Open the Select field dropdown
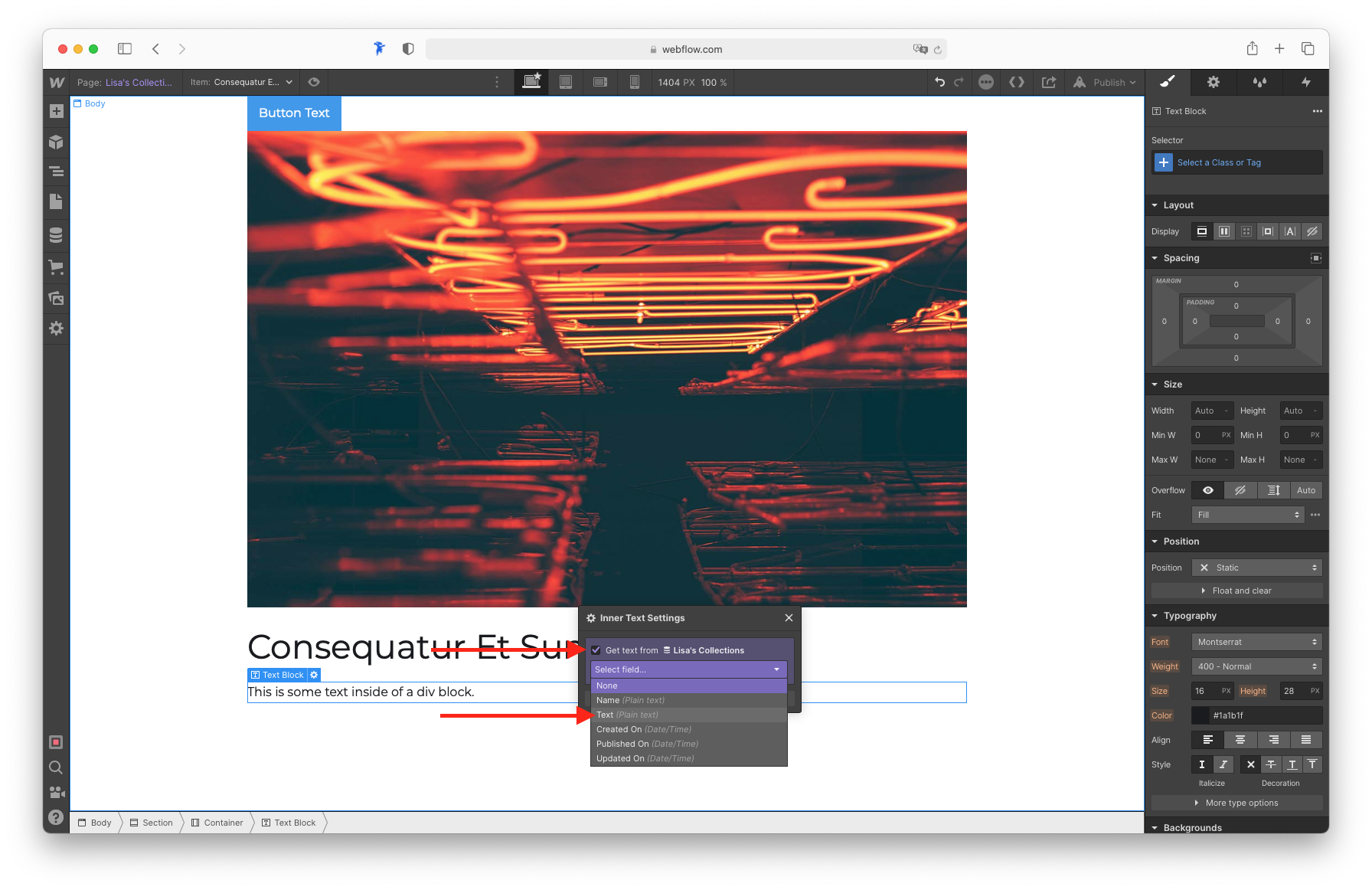The width and height of the screenshot is (1372, 890). pos(688,669)
